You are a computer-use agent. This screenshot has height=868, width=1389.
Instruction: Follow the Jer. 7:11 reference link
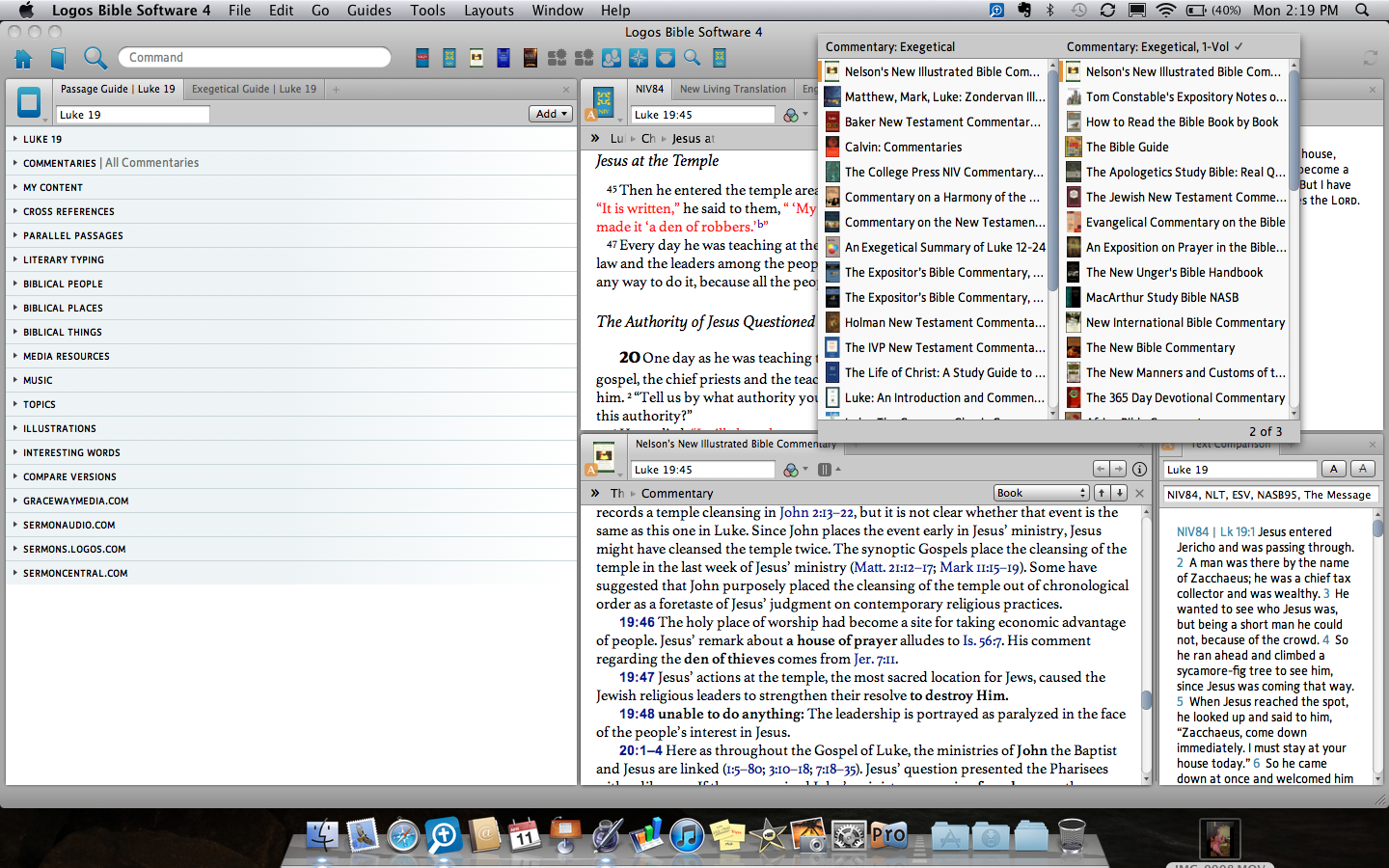coord(874,659)
